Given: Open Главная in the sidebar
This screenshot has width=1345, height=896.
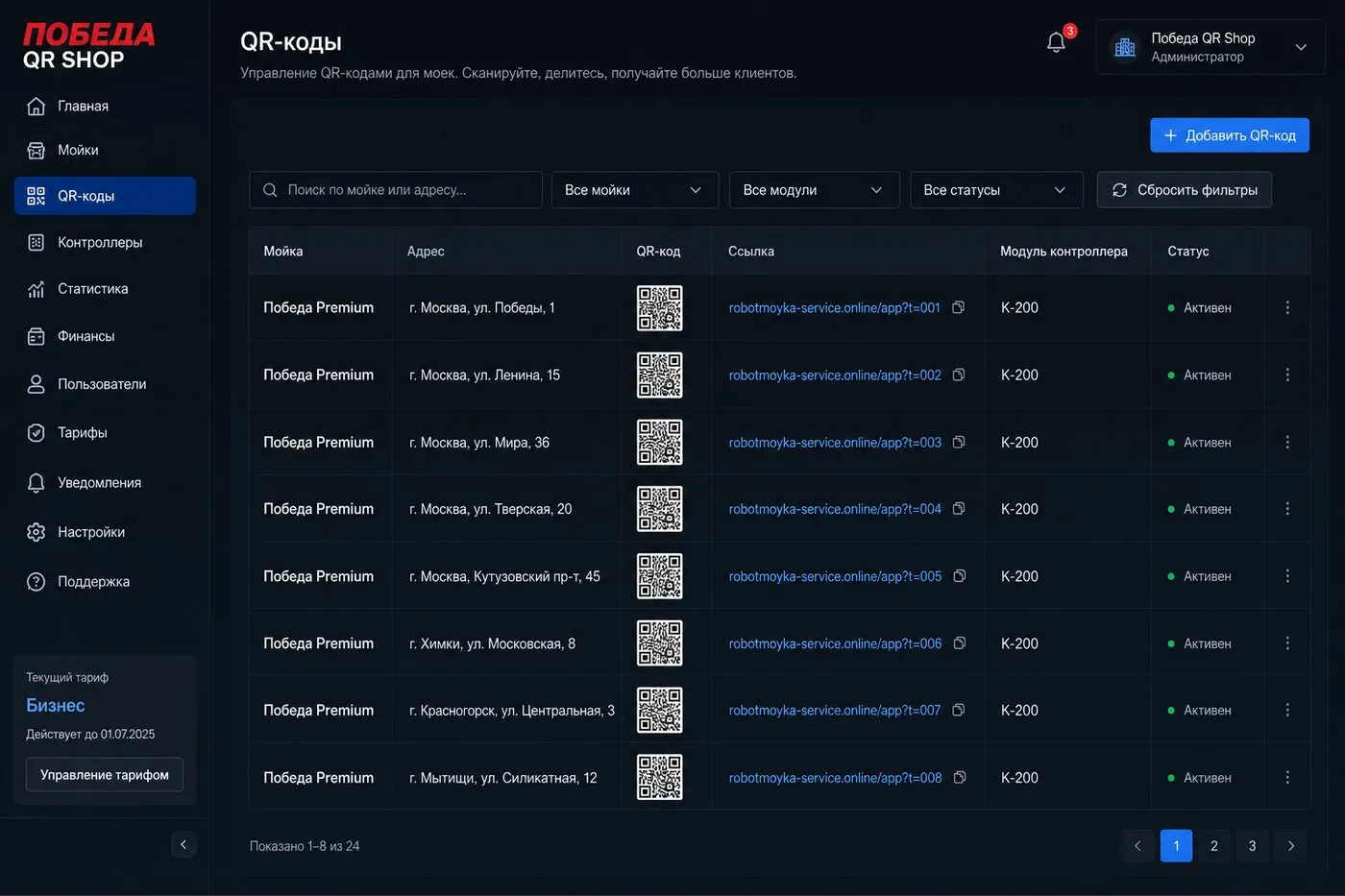Looking at the screenshot, I should [x=105, y=106].
